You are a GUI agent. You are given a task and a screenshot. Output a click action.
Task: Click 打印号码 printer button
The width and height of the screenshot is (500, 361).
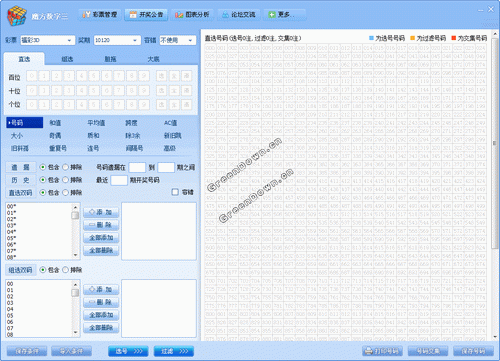click(382, 351)
